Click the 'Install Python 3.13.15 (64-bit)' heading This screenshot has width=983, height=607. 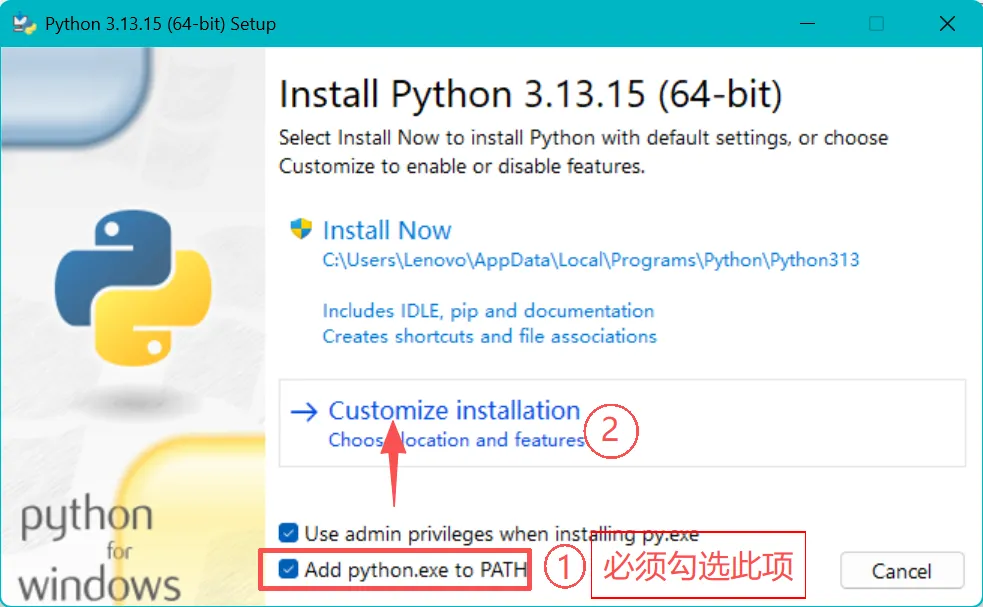click(x=531, y=95)
